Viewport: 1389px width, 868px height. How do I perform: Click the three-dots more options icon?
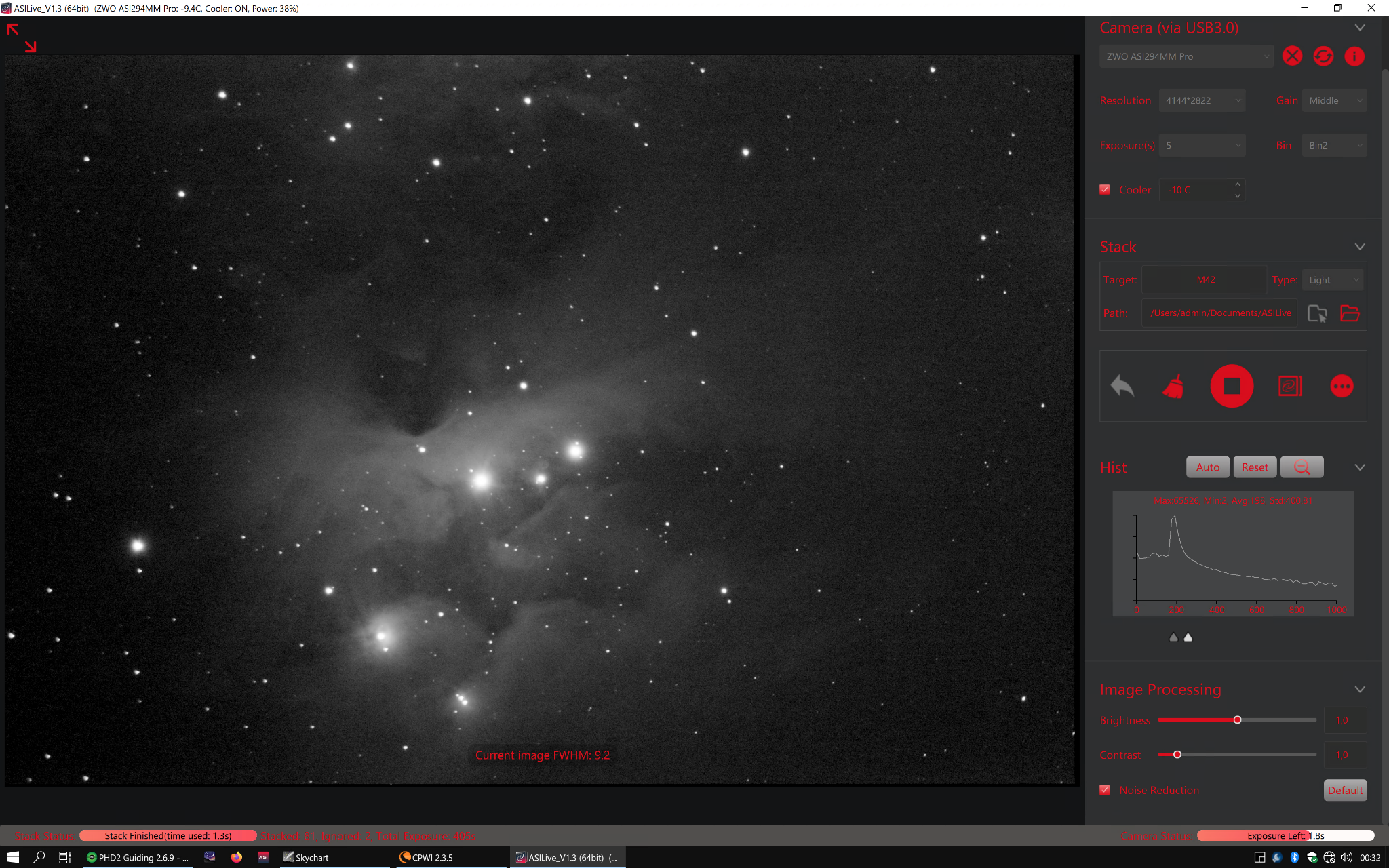coord(1342,387)
